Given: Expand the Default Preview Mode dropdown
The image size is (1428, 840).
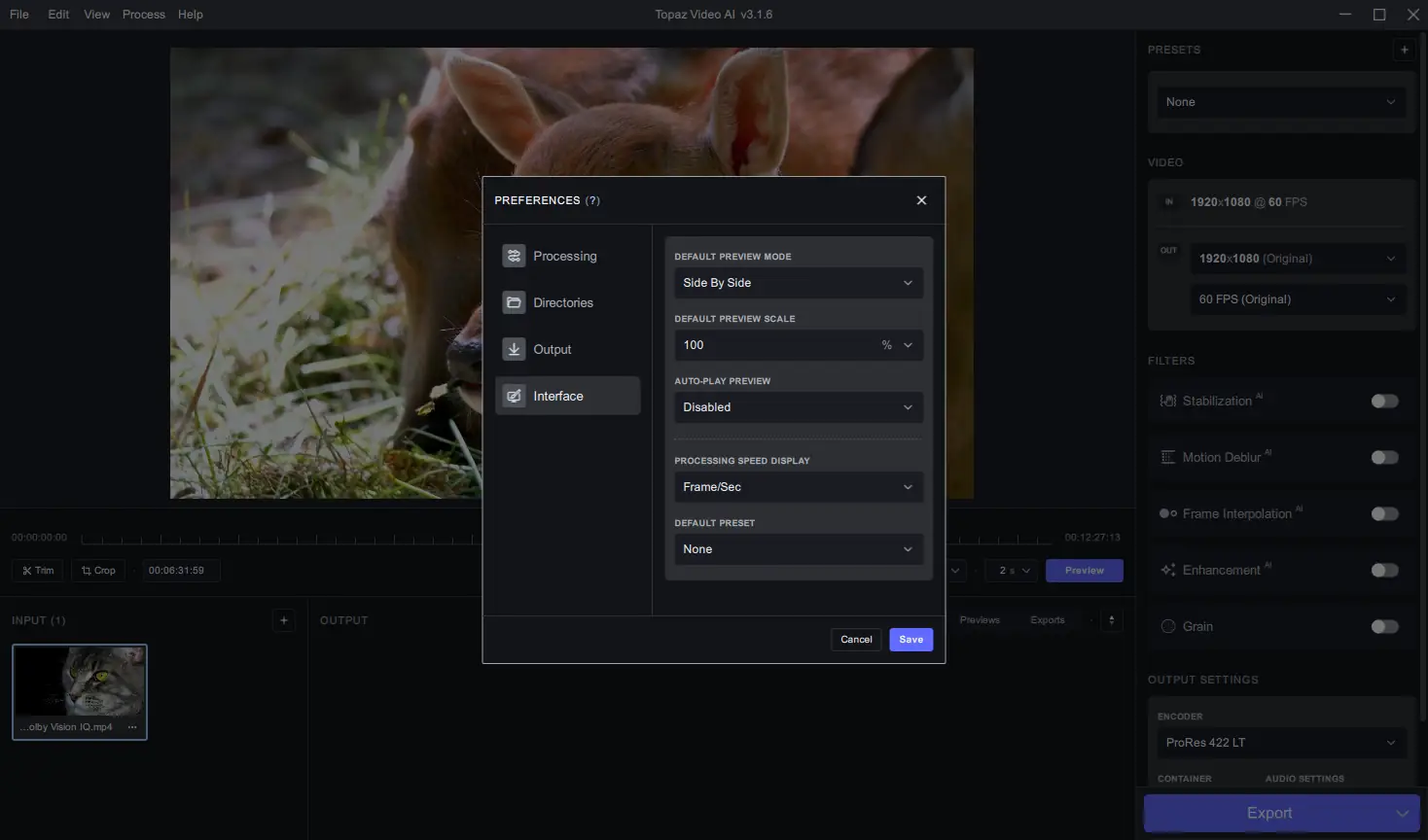Looking at the screenshot, I should pyautogui.click(x=799, y=283).
